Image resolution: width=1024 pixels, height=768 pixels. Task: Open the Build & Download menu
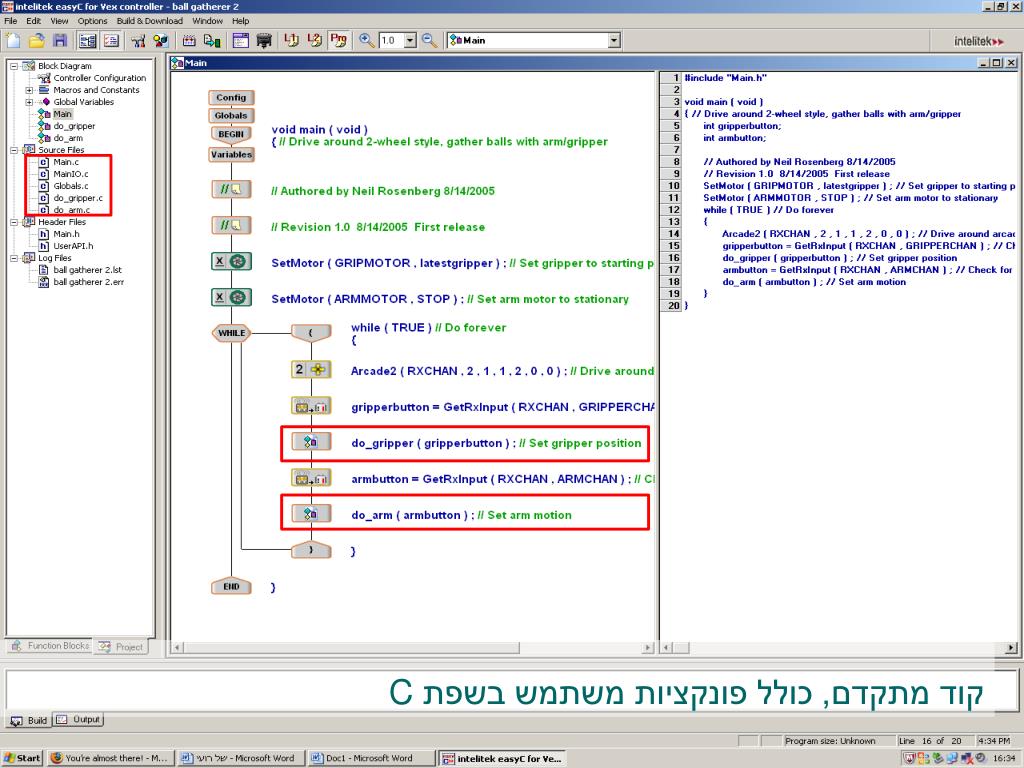pos(150,21)
